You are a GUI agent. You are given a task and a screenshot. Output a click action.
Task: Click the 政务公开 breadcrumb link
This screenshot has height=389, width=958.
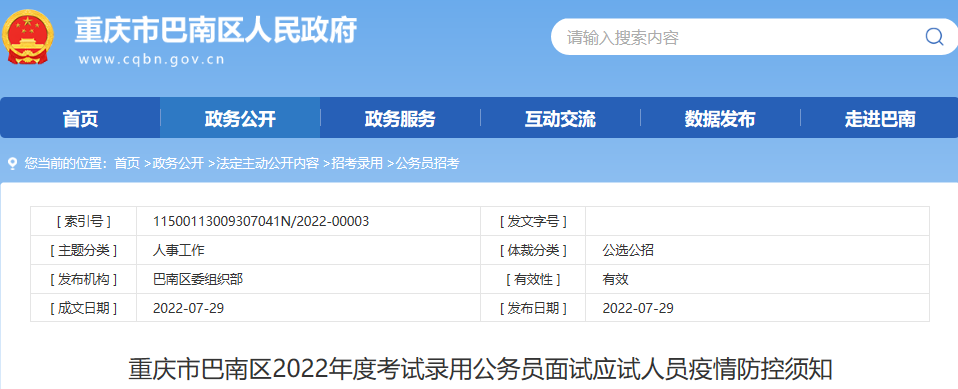(178, 164)
